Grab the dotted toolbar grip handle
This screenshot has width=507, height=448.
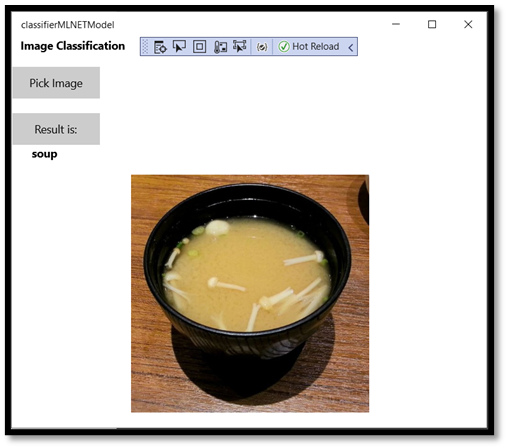tap(145, 46)
